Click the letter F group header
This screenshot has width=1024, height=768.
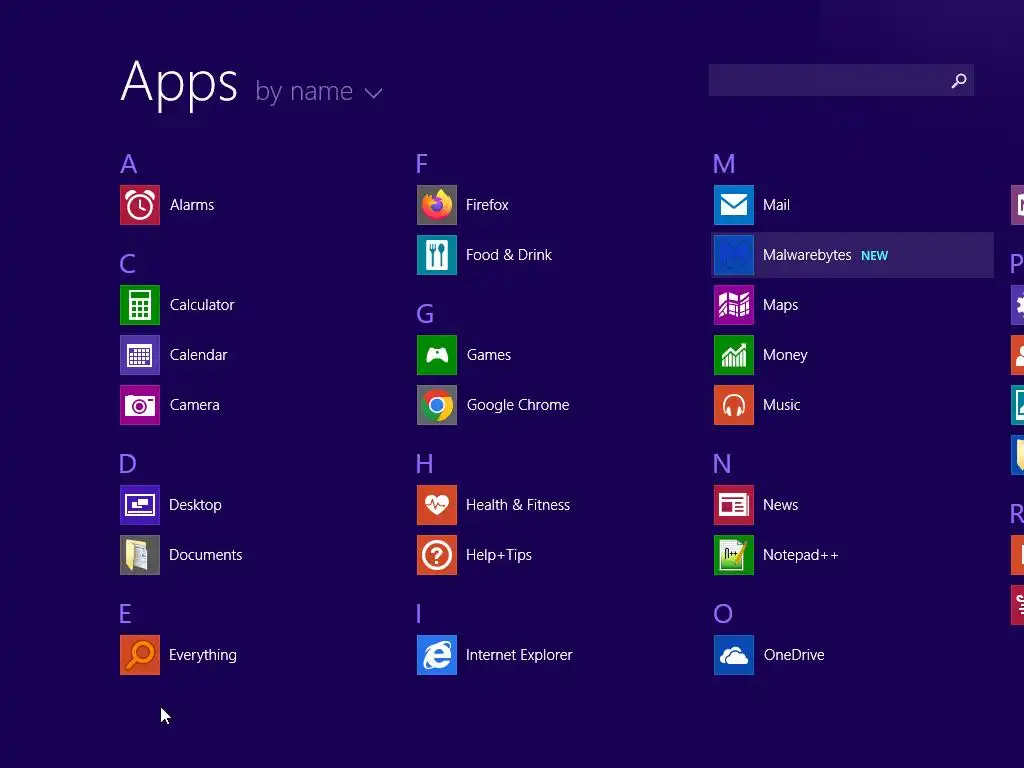pos(422,164)
